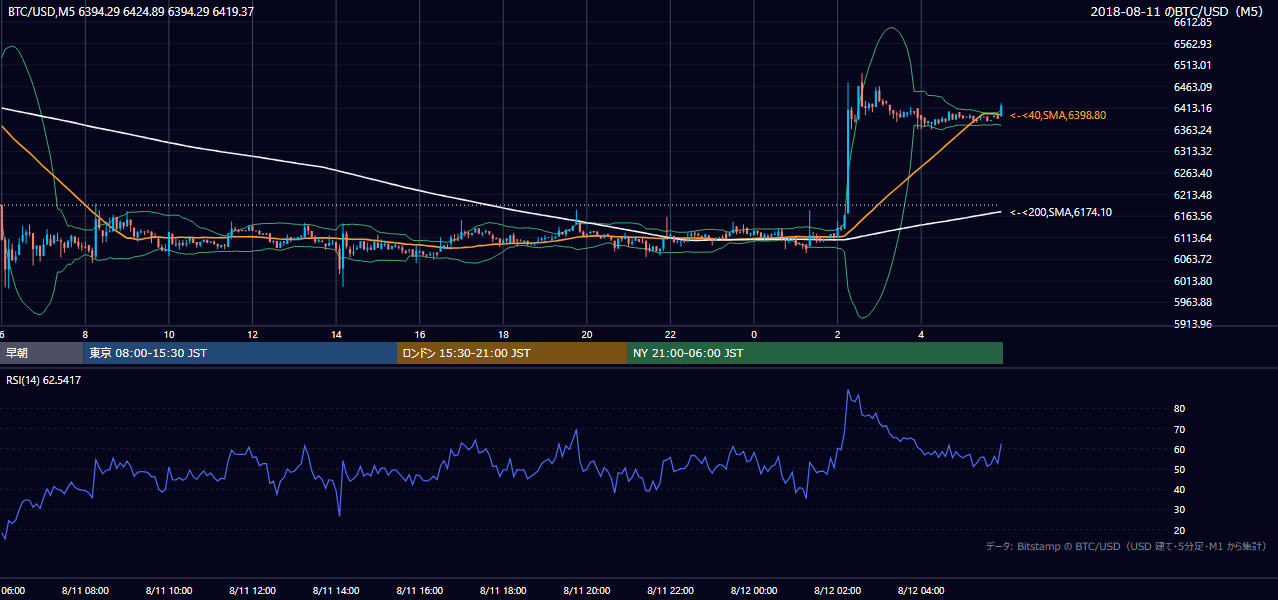Screen dimensions: 1278x600
Task: Click RSI axis level 20
Action: pos(1180,530)
